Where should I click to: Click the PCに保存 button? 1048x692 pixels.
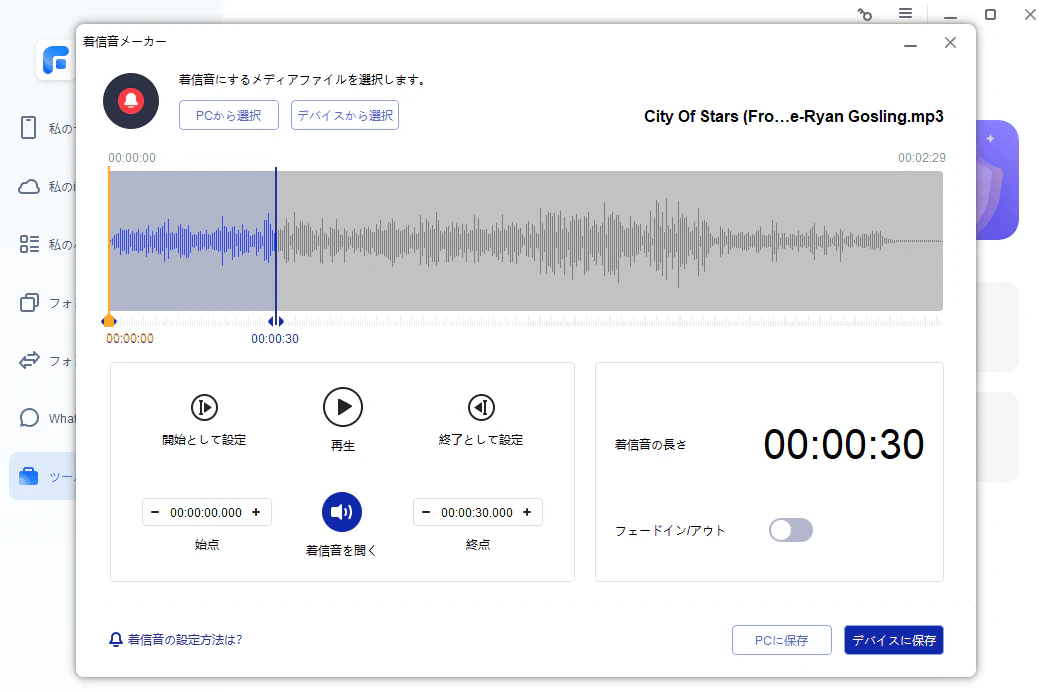click(782, 641)
